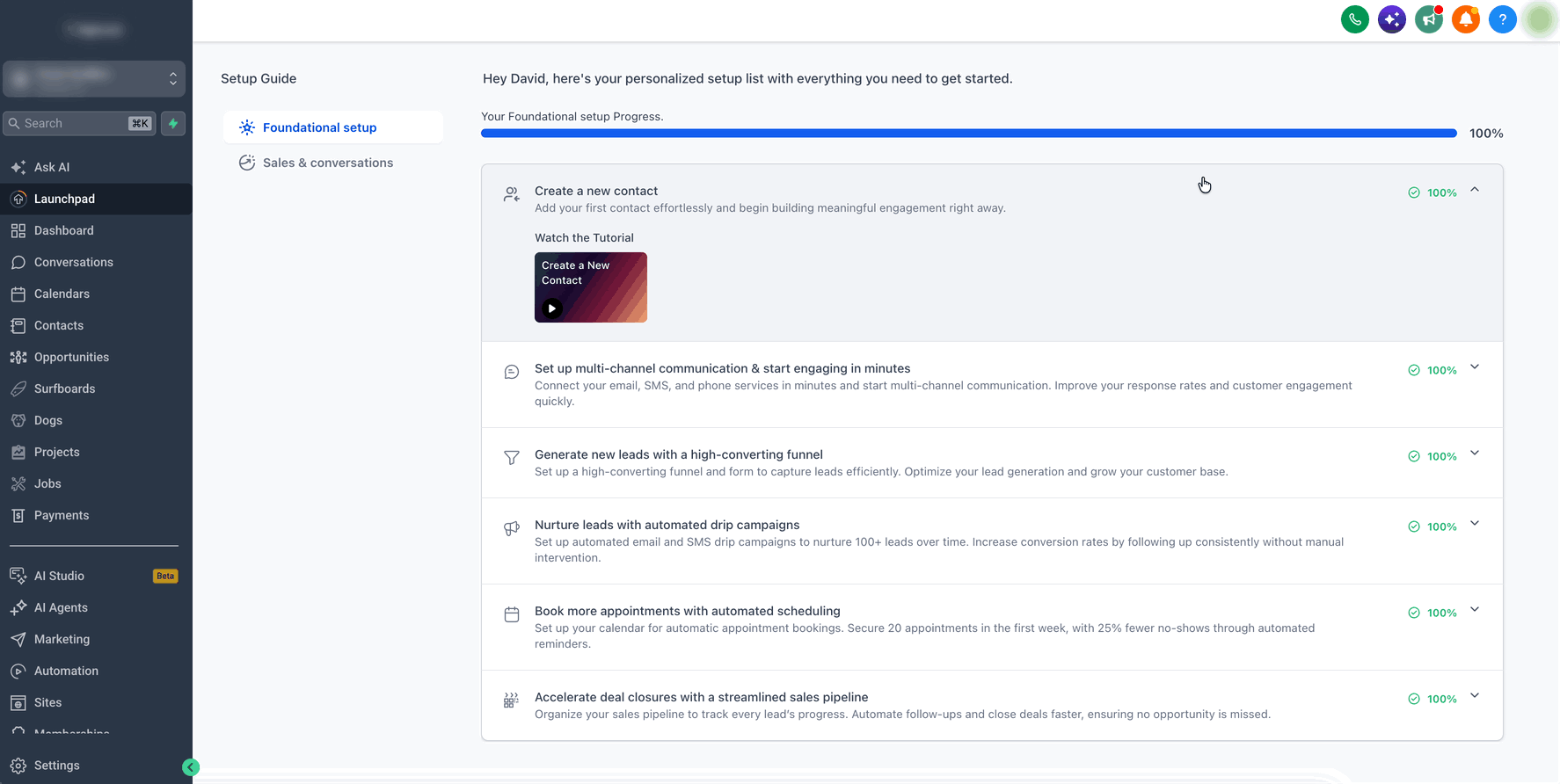Image resolution: width=1560 pixels, height=784 pixels.
Task: Open AI Studio beta in the sidebar
Action: tap(96, 576)
